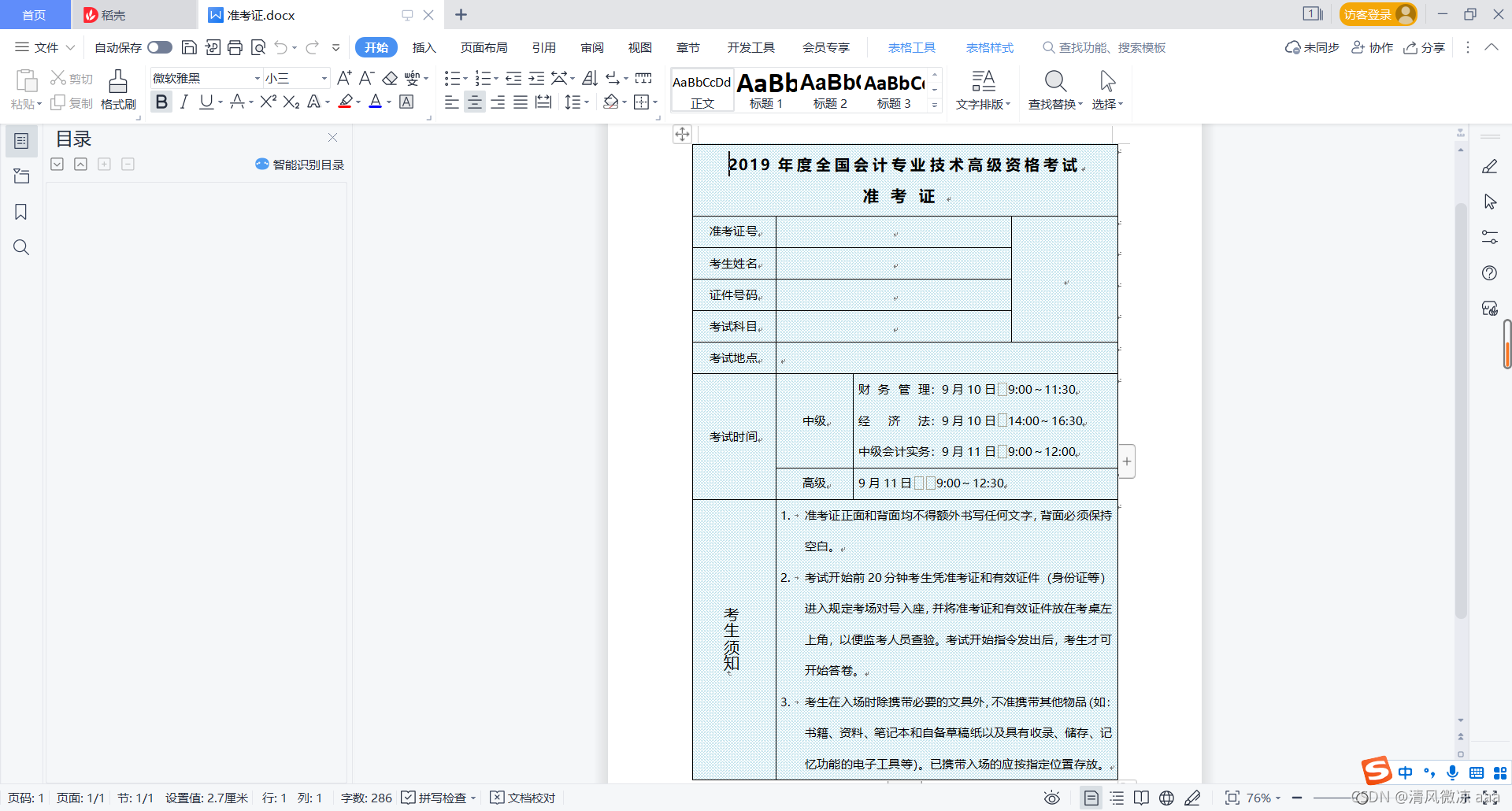The height and width of the screenshot is (811, 1512).
Task: Click the 文字排版 text layout icon
Action: tap(983, 88)
